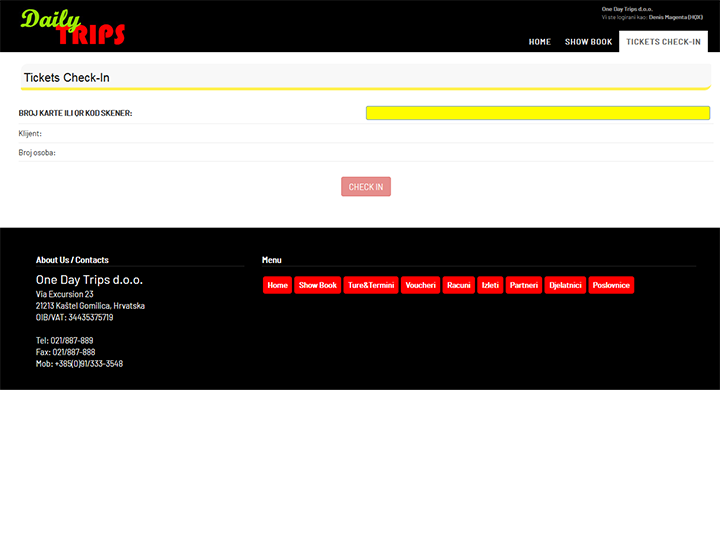Go to Ture&Termini in footer menu
The width and height of the screenshot is (720, 549).
point(371,285)
